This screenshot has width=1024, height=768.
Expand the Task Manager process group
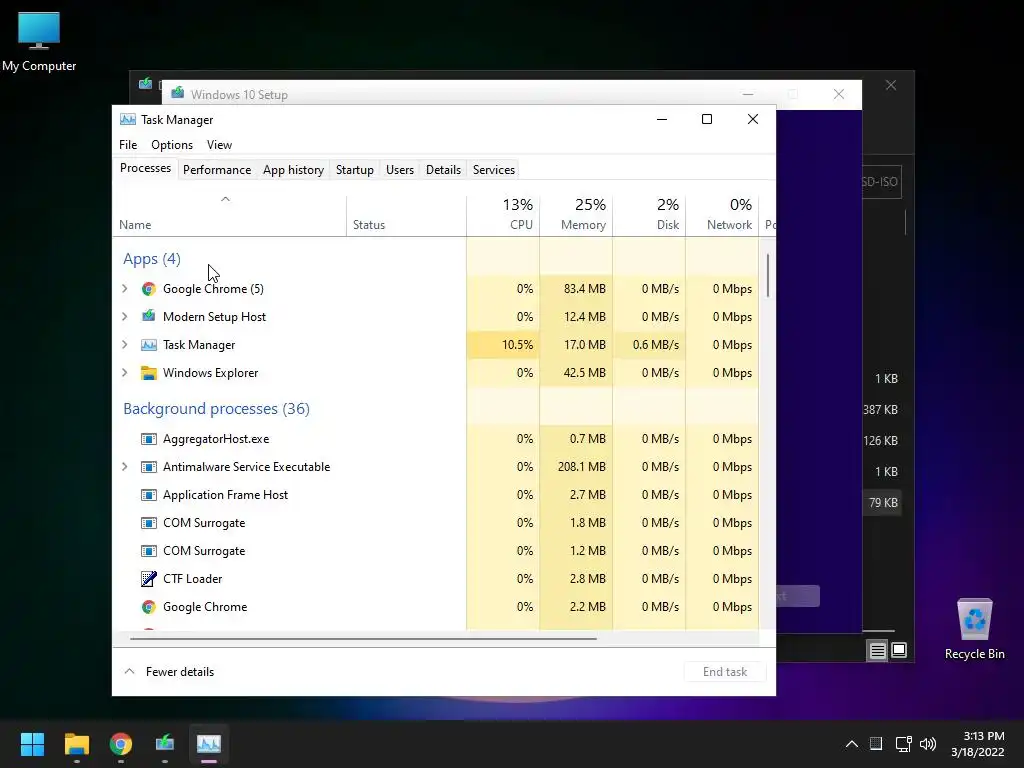[125, 345]
